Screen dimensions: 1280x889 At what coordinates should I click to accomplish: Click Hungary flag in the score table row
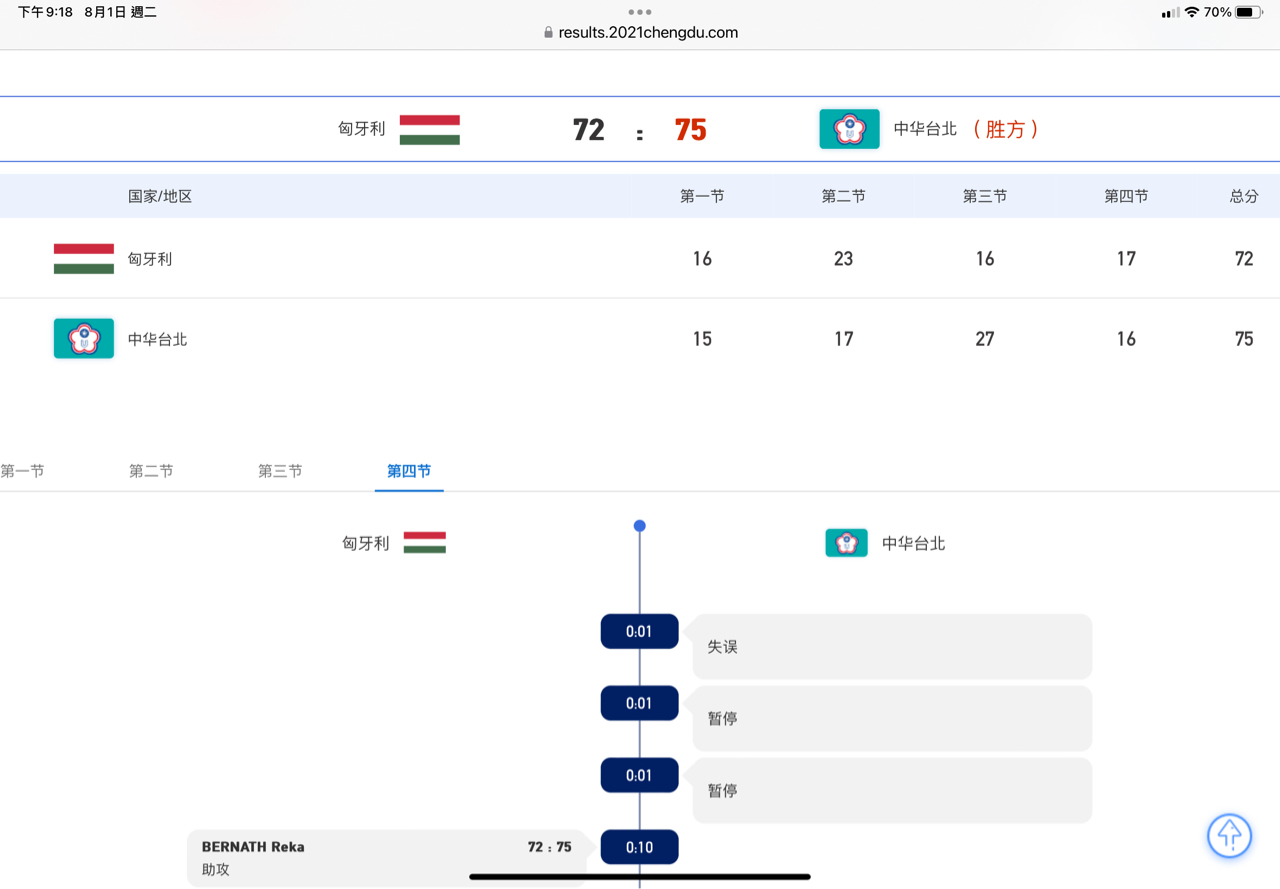[84, 259]
